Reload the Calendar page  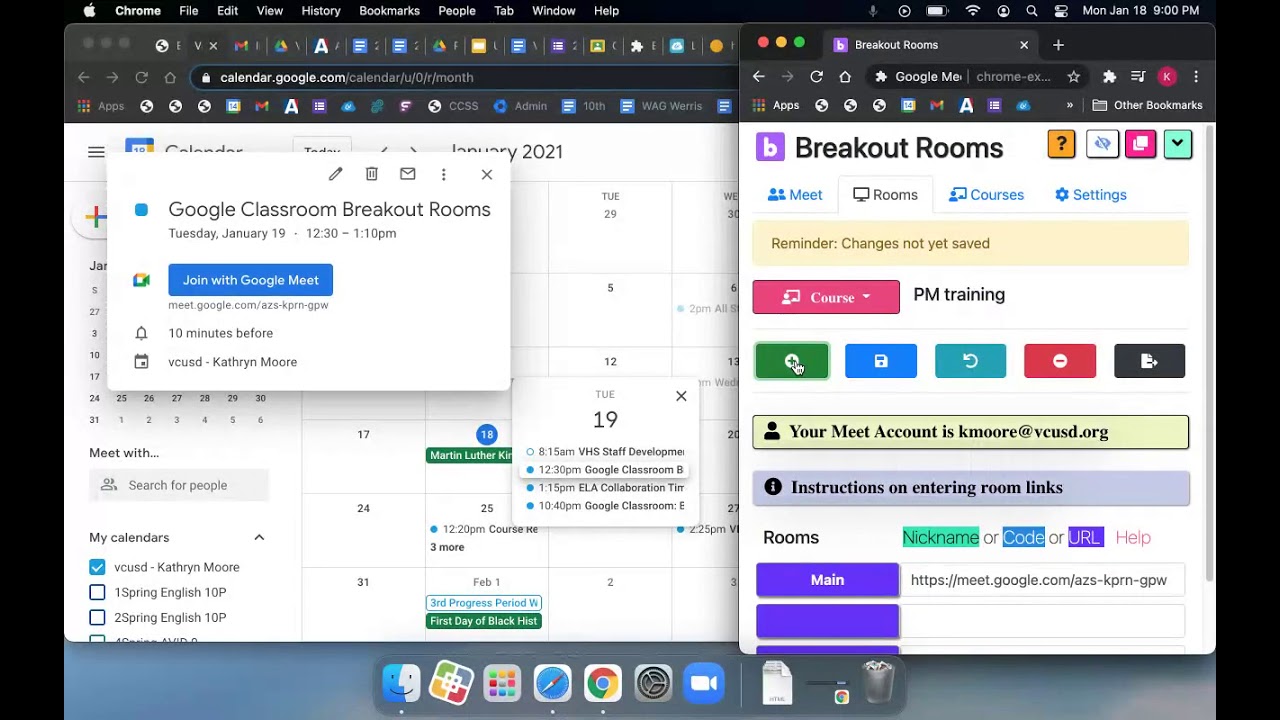point(141,77)
